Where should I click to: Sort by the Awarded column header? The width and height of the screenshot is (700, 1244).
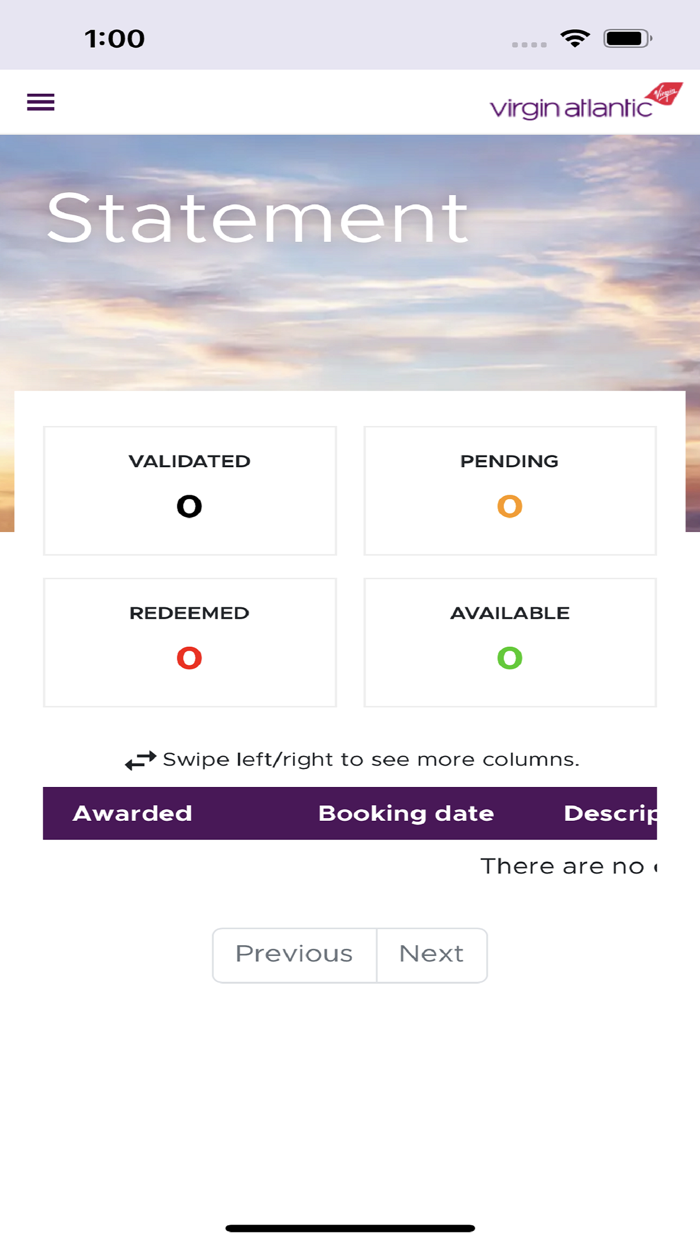(132, 813)
